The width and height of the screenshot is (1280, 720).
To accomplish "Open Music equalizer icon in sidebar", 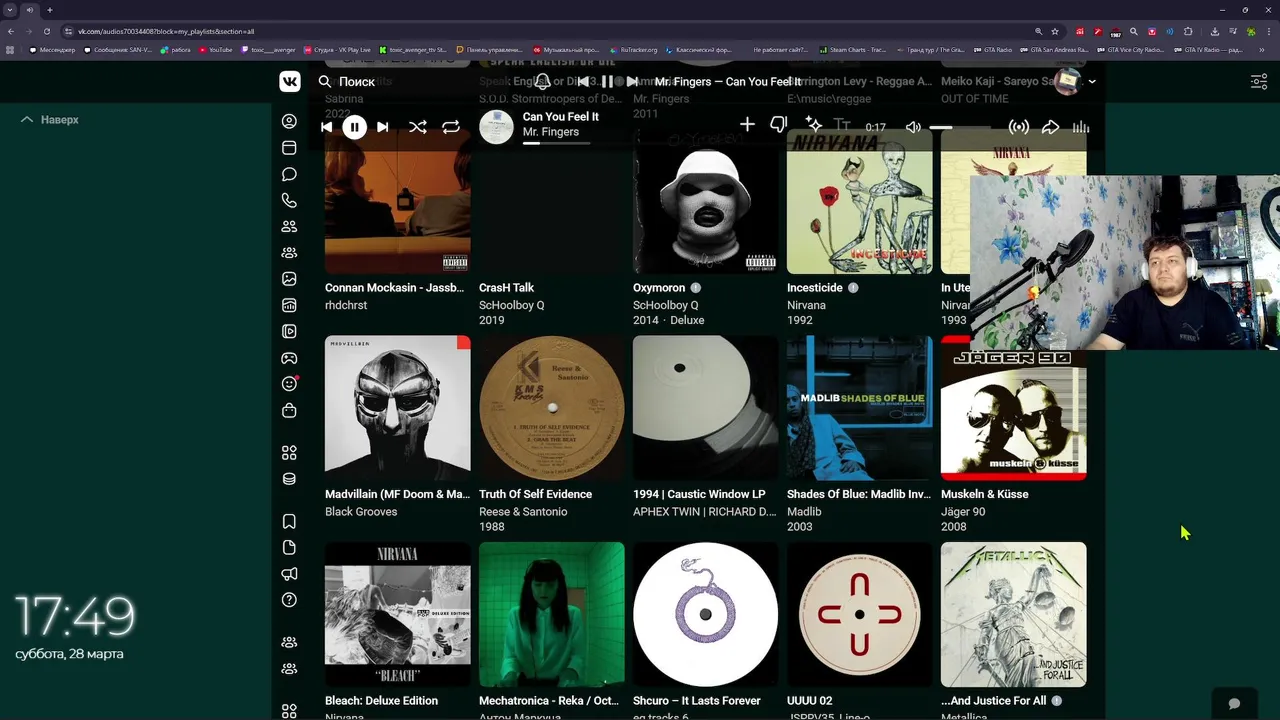I will [289, 305].
